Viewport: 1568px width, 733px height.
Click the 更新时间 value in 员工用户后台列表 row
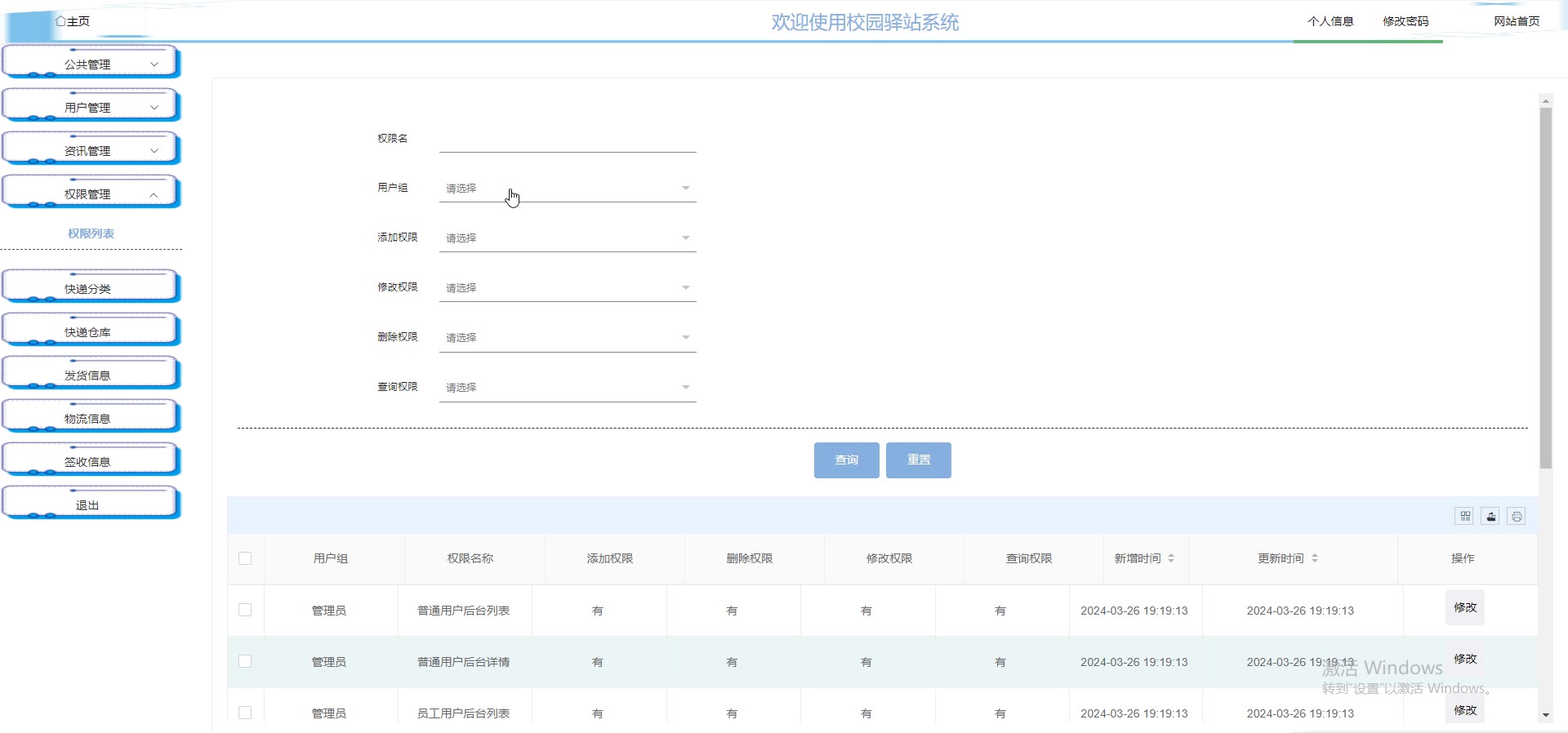(1300, 713)
